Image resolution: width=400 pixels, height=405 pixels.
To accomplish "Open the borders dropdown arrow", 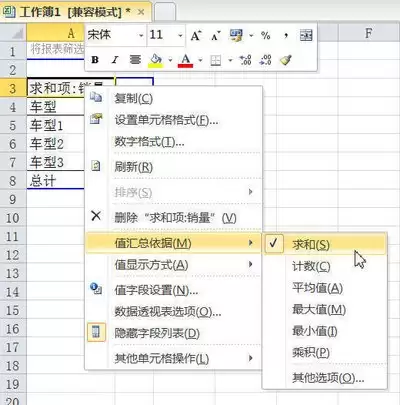I will (230, 60).
